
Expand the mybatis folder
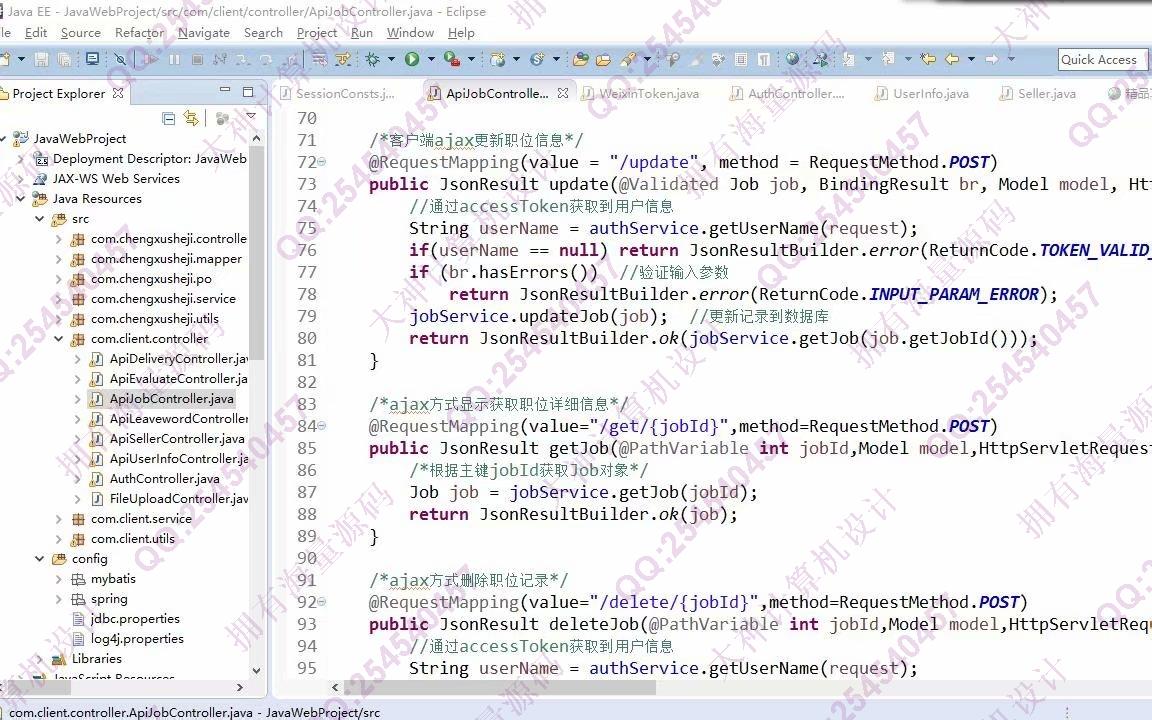59,579
